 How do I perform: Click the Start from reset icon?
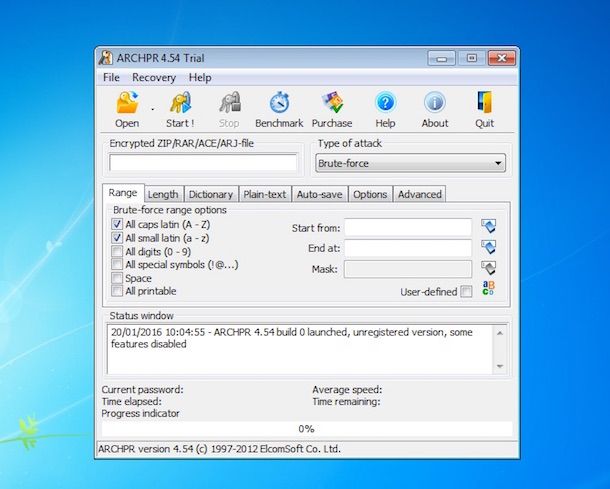(489, 226)
